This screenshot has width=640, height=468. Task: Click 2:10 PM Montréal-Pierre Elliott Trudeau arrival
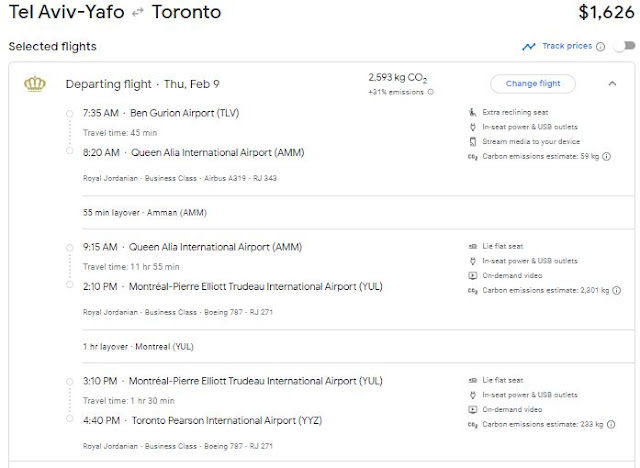pyautogui.click(x=233, y=287)
